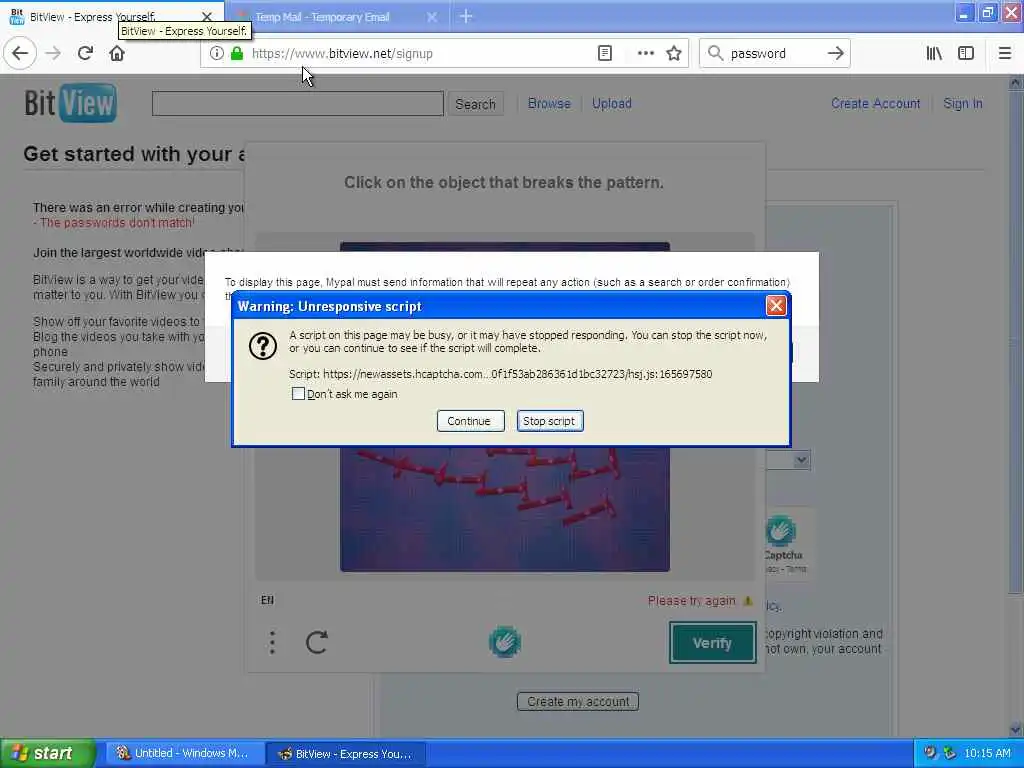Refresh the captcha challenge icon
This screenshot has width=1024, height=768.
click(x=317, y=643)
